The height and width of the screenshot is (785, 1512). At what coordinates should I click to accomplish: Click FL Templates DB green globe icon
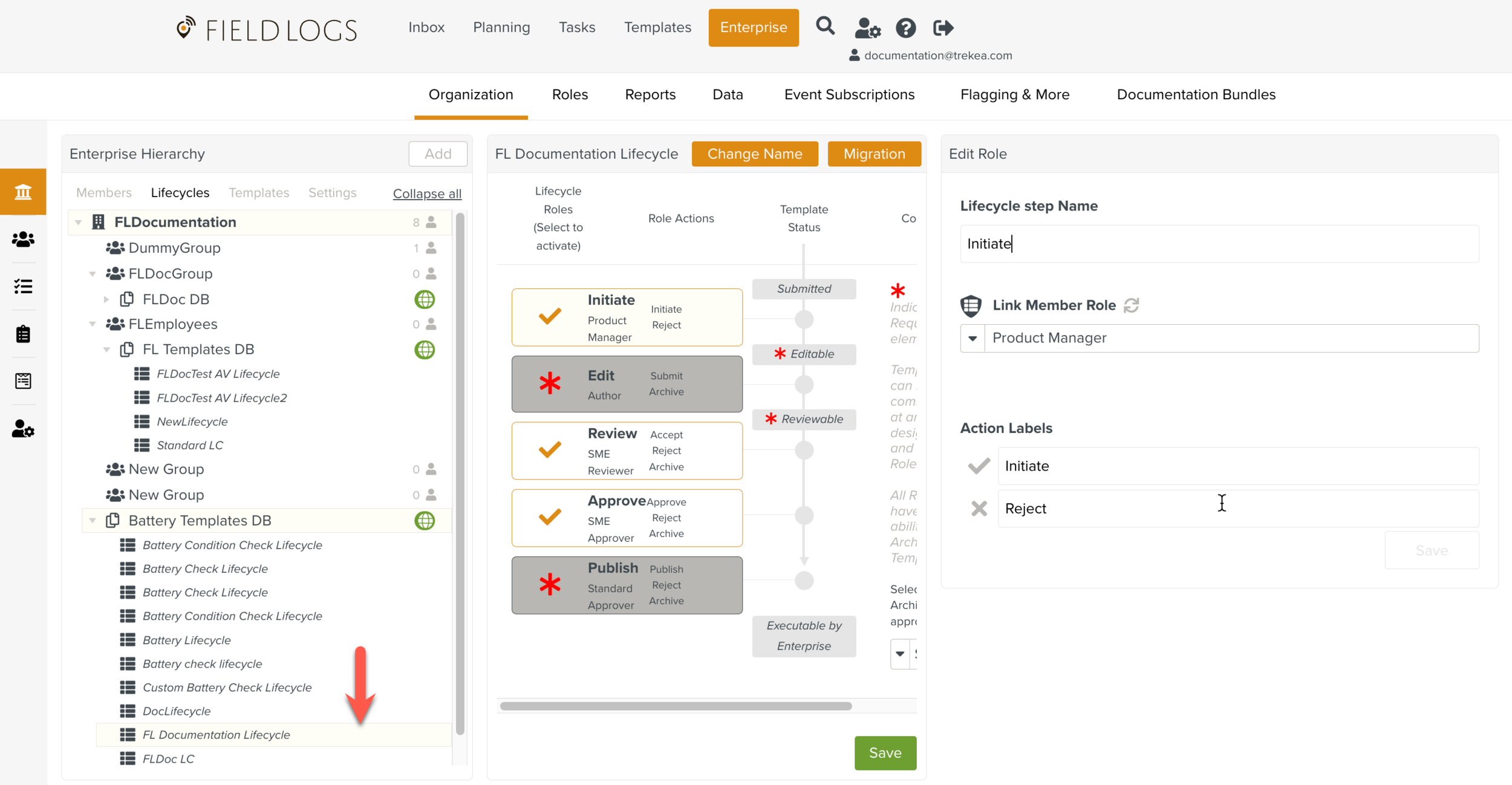click(x=425, y=350)
